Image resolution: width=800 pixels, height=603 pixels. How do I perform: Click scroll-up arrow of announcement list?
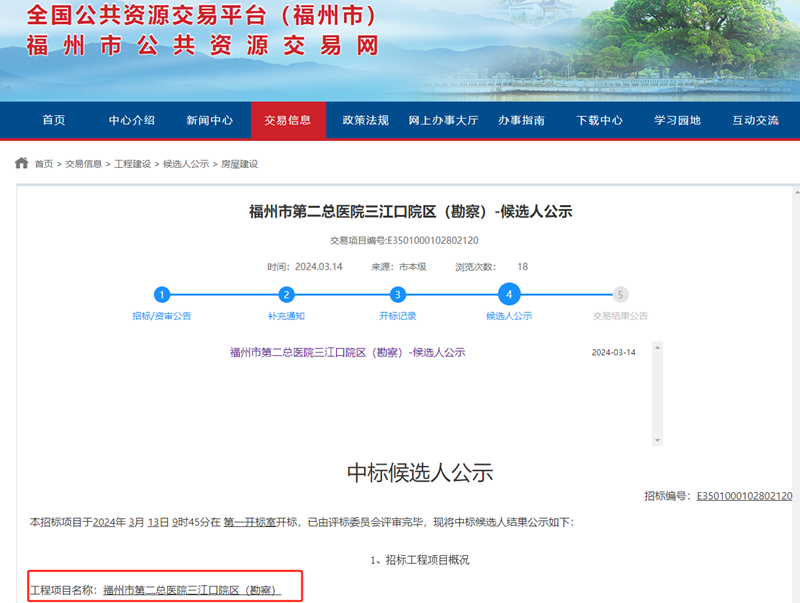point(657,348)
